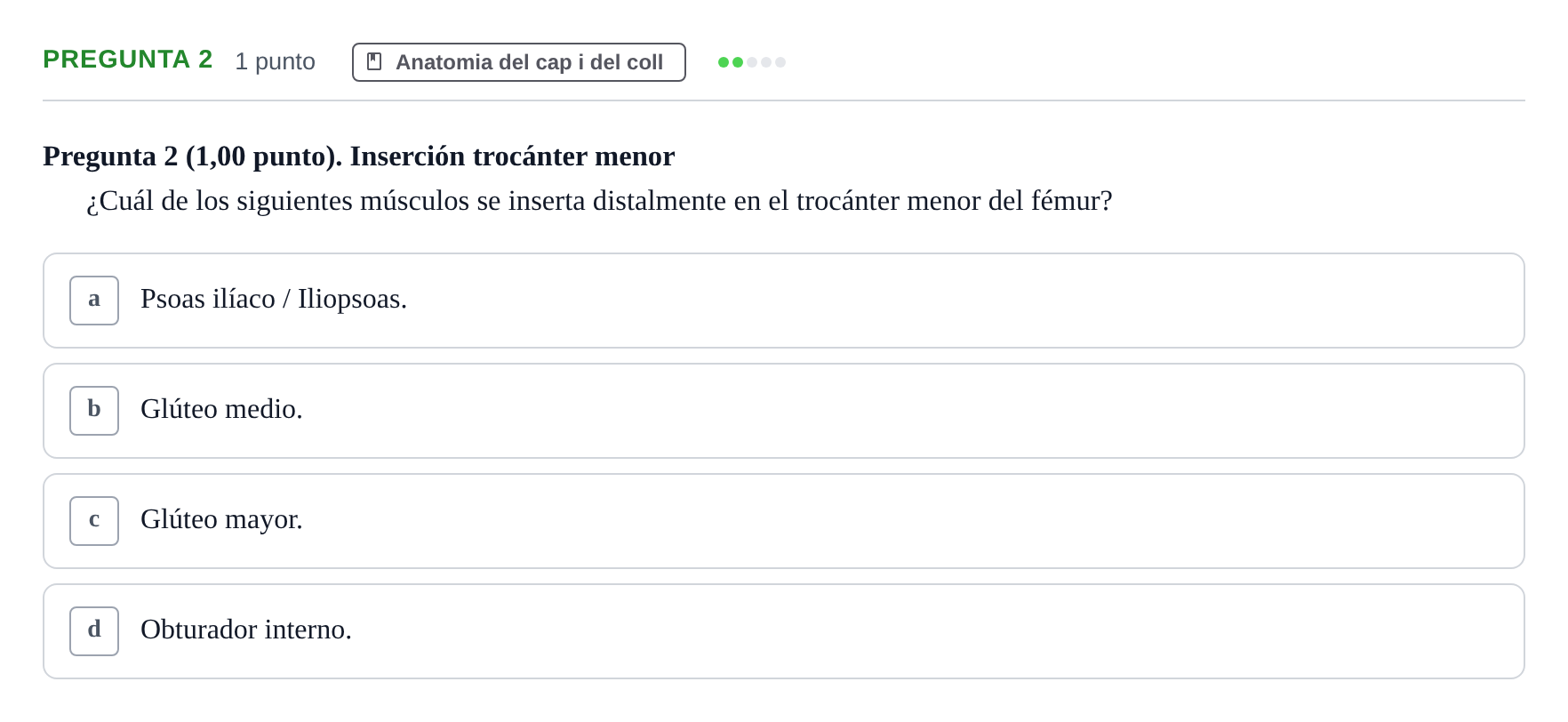1568x722 pixels.
Task: Choose answer text 'Glúteo medio.'
Action: [x=221, y=410]
